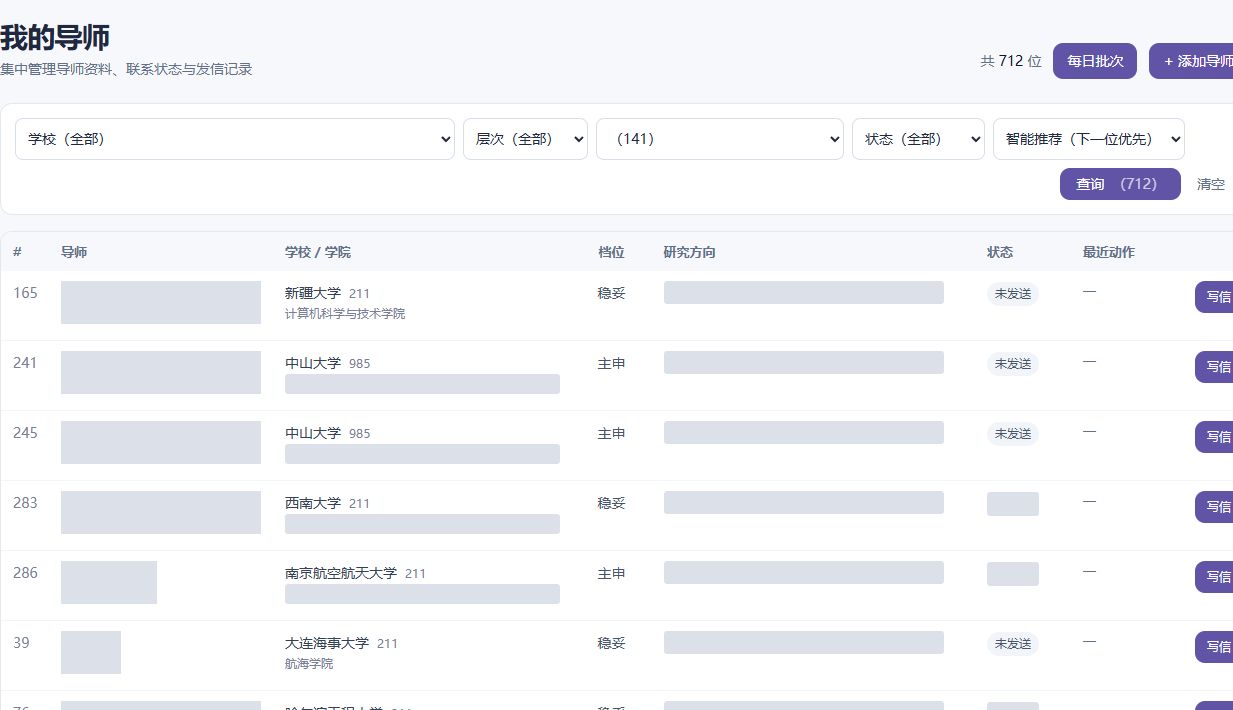Click 航海学院 under 大连海事大学
The height and width of the screenshot is (710, 1233).
(x=309, y=664)
